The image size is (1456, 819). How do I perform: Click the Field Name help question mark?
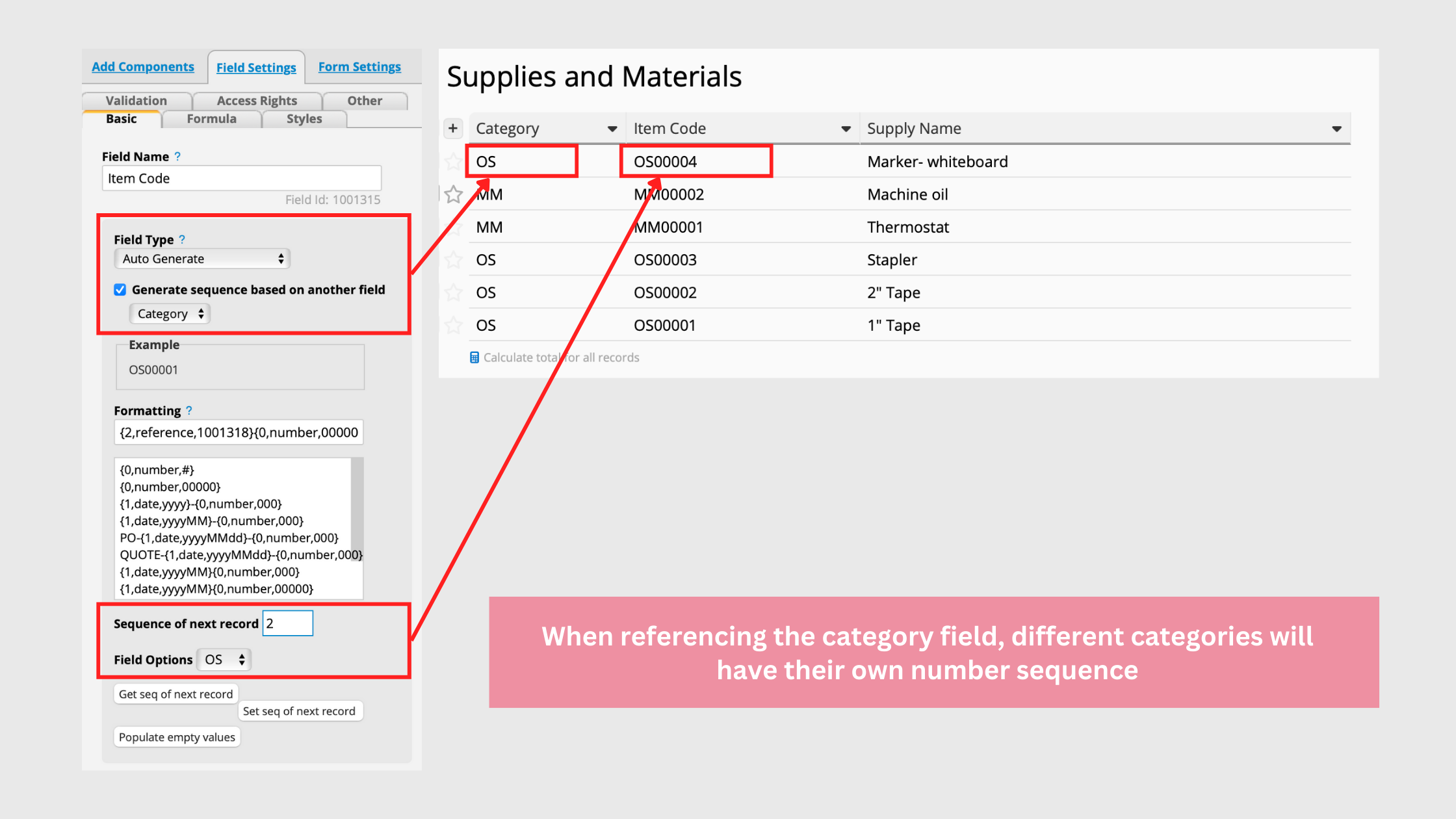point(177,156)
